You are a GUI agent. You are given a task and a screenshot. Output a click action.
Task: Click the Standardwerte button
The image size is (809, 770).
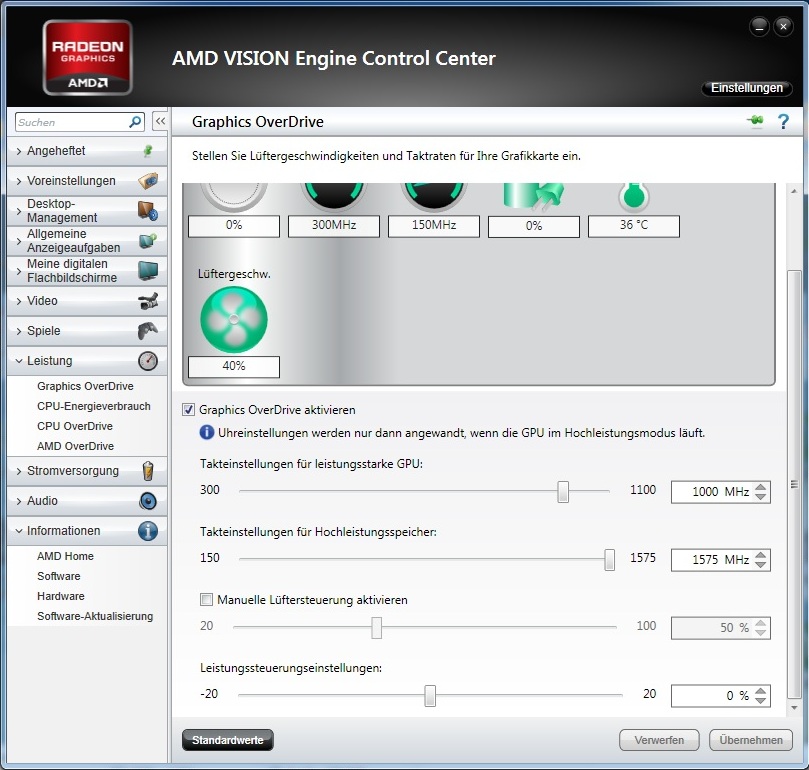(228, 740)
